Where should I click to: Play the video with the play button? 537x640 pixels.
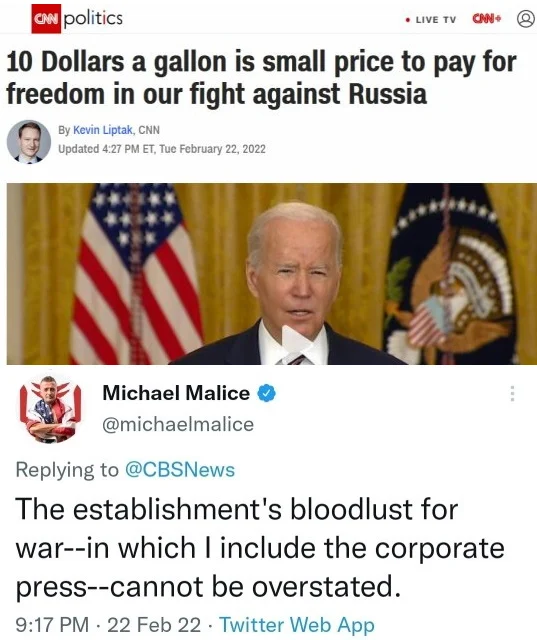coord(297,341)
